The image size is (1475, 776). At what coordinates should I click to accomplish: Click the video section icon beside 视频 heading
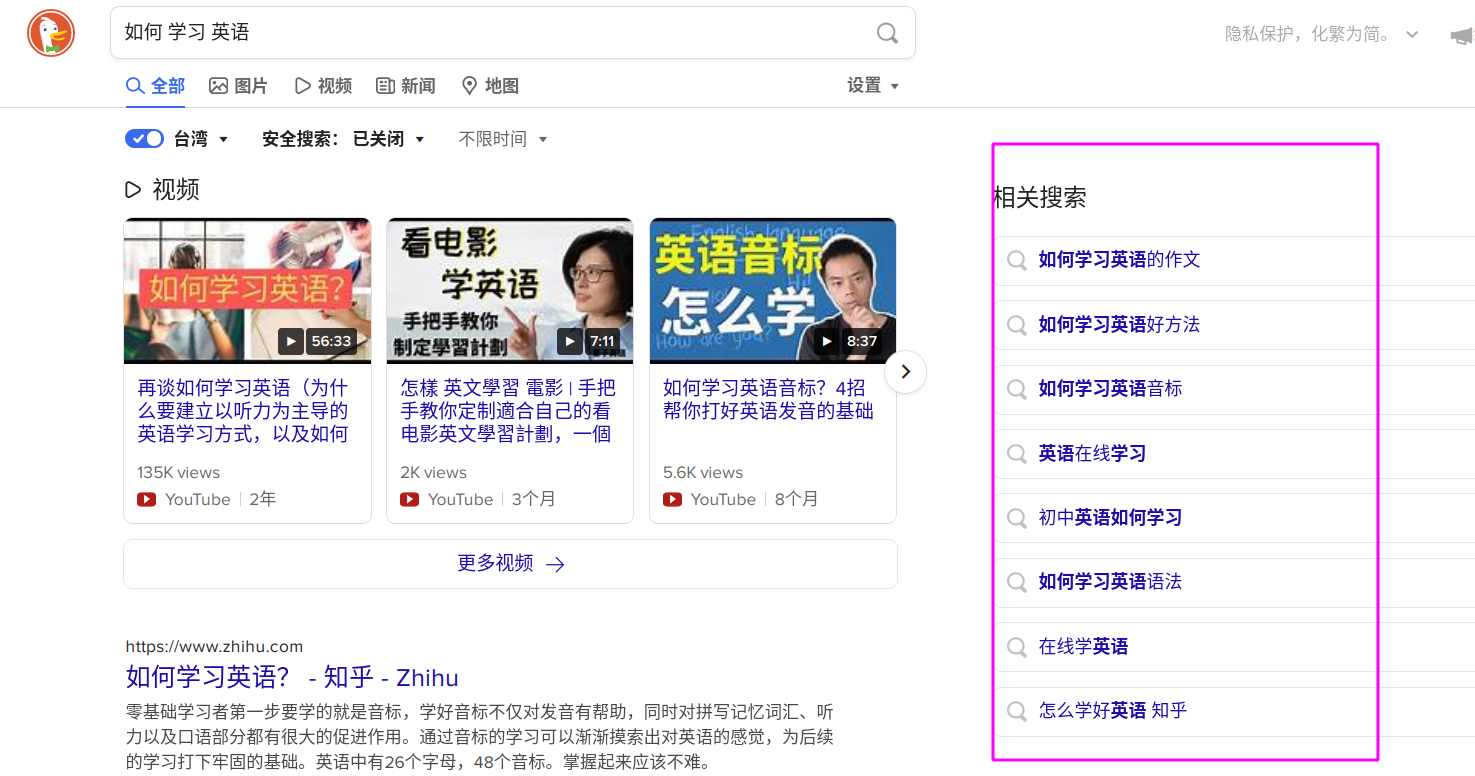click(x=133, y=189)
